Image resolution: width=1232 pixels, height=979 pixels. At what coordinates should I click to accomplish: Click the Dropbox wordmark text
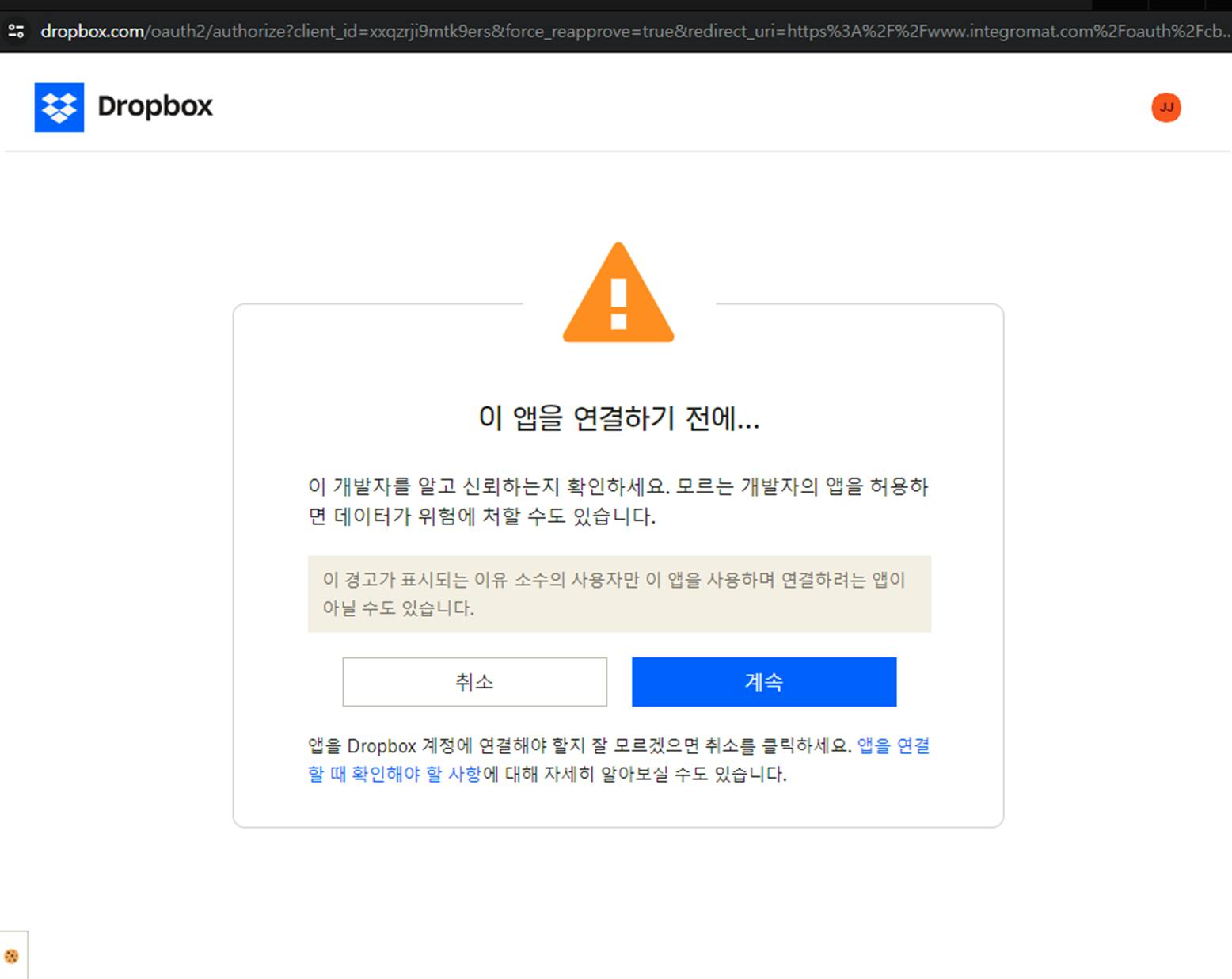click(155, 106)
